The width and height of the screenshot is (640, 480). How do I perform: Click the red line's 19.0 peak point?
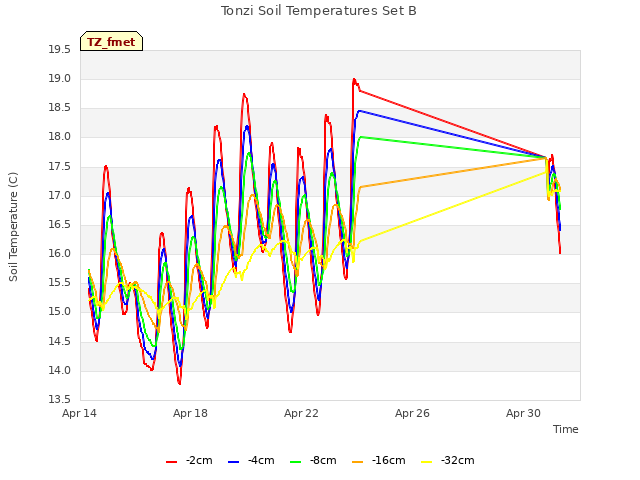(354, 80)
